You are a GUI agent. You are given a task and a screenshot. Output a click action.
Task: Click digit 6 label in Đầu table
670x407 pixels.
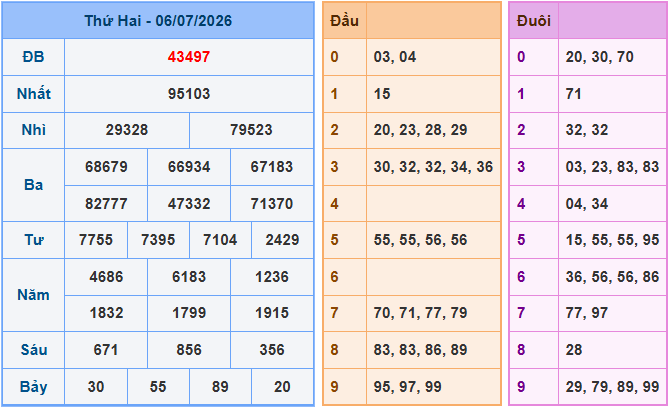[334, 277]
